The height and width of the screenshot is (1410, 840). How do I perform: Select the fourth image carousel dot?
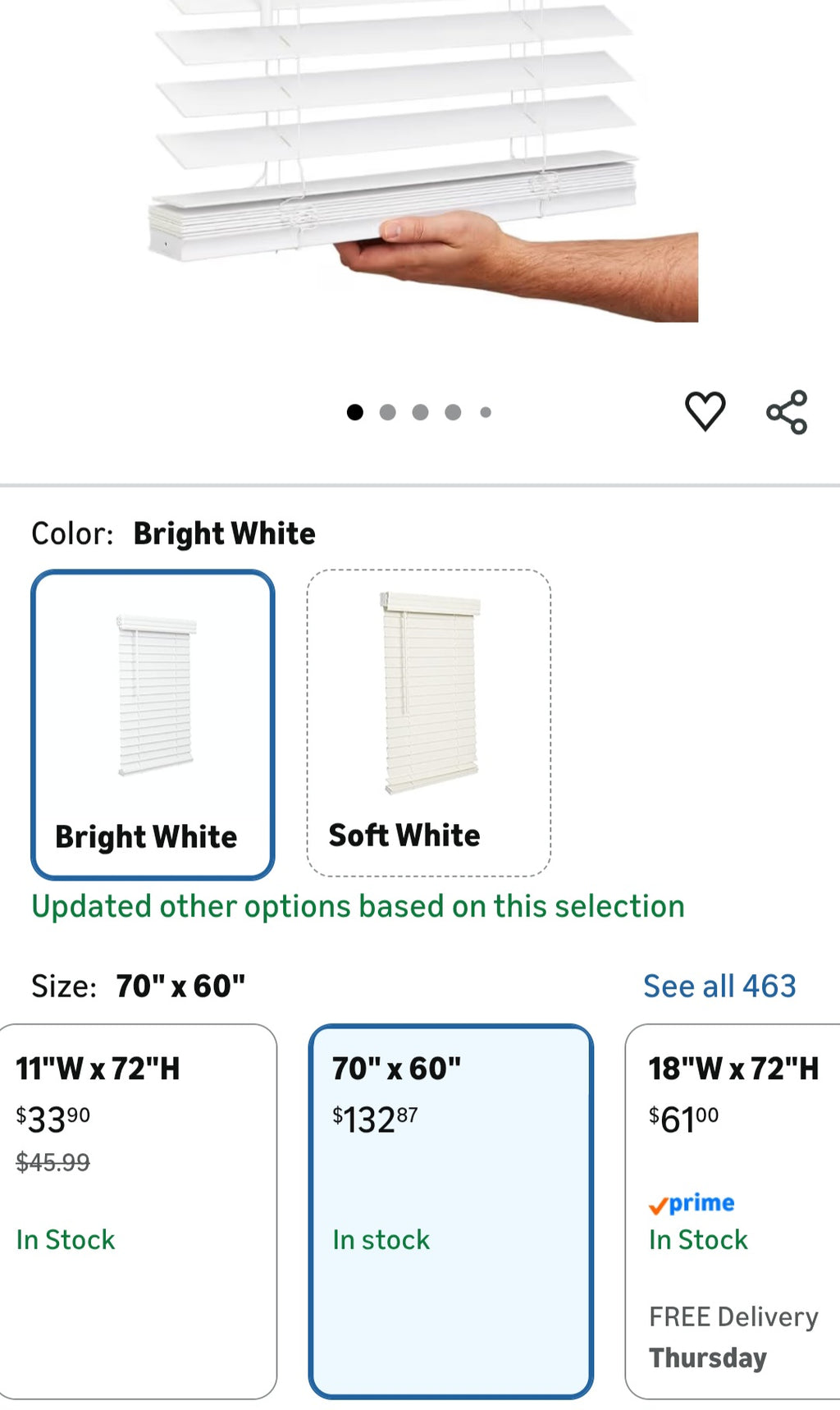[452, 411]
